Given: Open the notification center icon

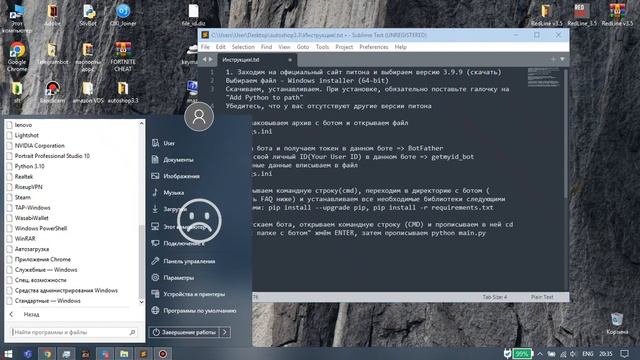Looking at the screenshot, I should (624, 354).
